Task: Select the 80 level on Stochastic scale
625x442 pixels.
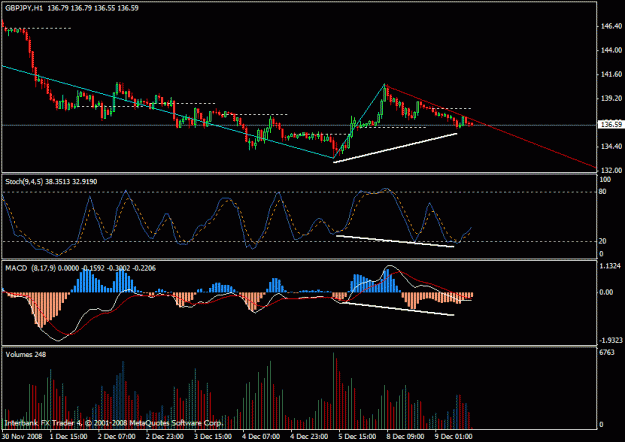Action: click(x=603, y=192)
